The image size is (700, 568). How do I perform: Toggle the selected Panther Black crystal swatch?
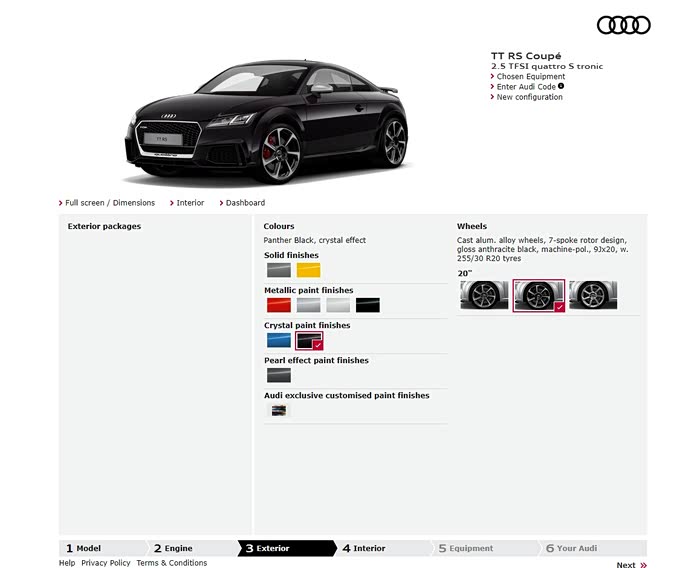[x=308, y=340]
